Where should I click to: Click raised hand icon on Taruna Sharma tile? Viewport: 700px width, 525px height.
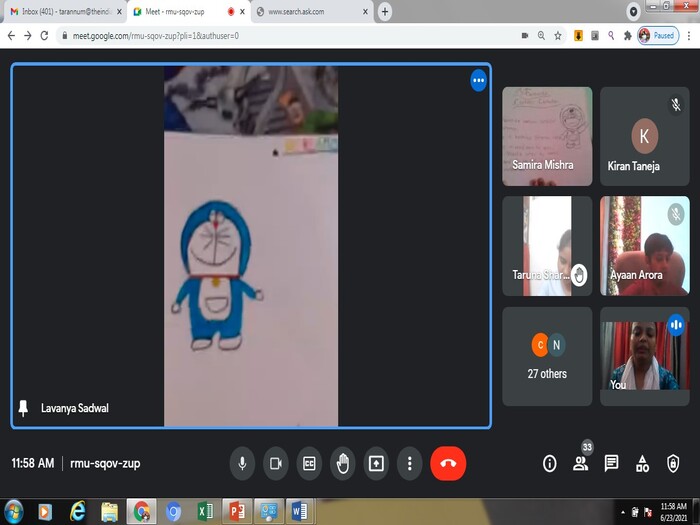coord(579,275)
